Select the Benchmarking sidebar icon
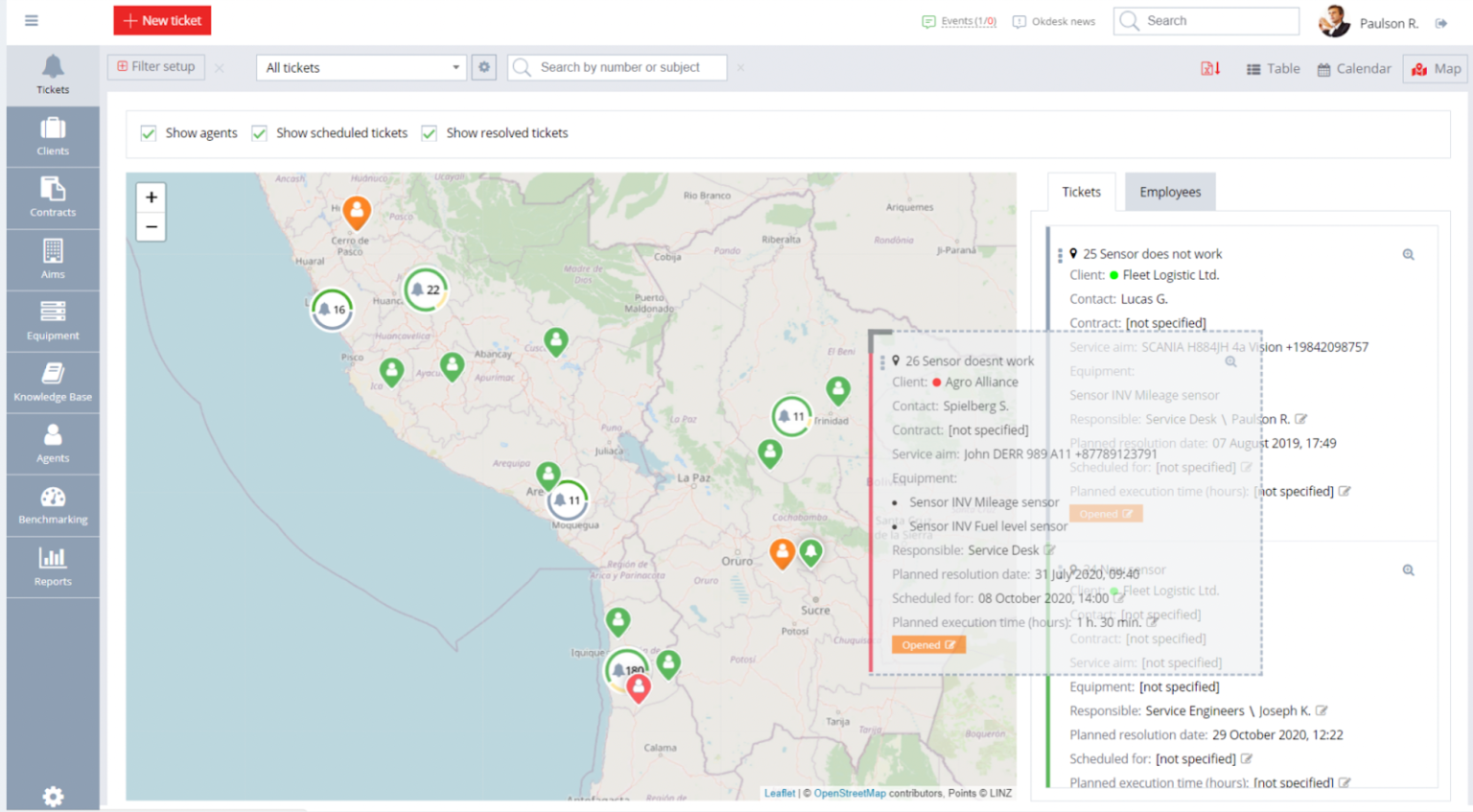The width and height of the screenshot is (1473, 812). 53,504
